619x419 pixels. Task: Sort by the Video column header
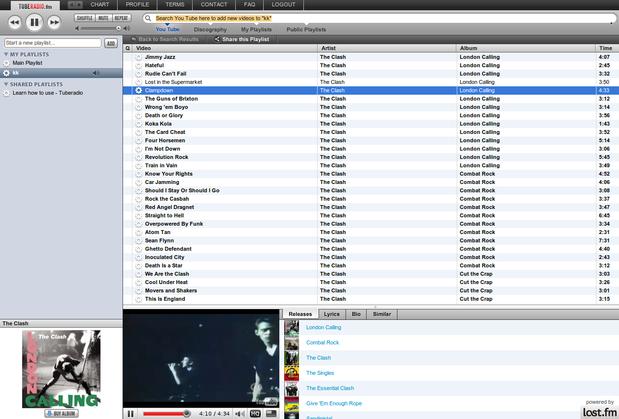click(225, 48)
